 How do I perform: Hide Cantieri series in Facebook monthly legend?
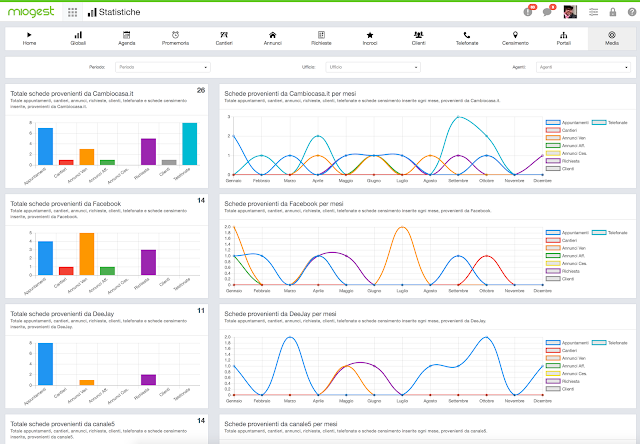click(561, 240)
